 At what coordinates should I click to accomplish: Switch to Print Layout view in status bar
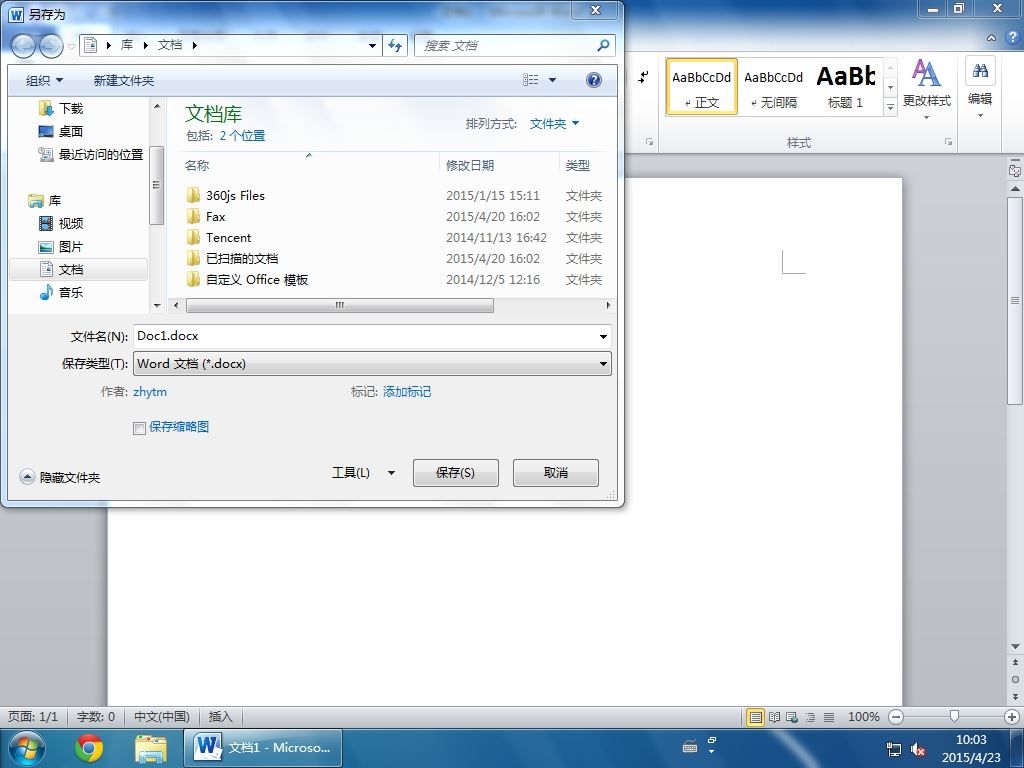click(x=756, y=717)
